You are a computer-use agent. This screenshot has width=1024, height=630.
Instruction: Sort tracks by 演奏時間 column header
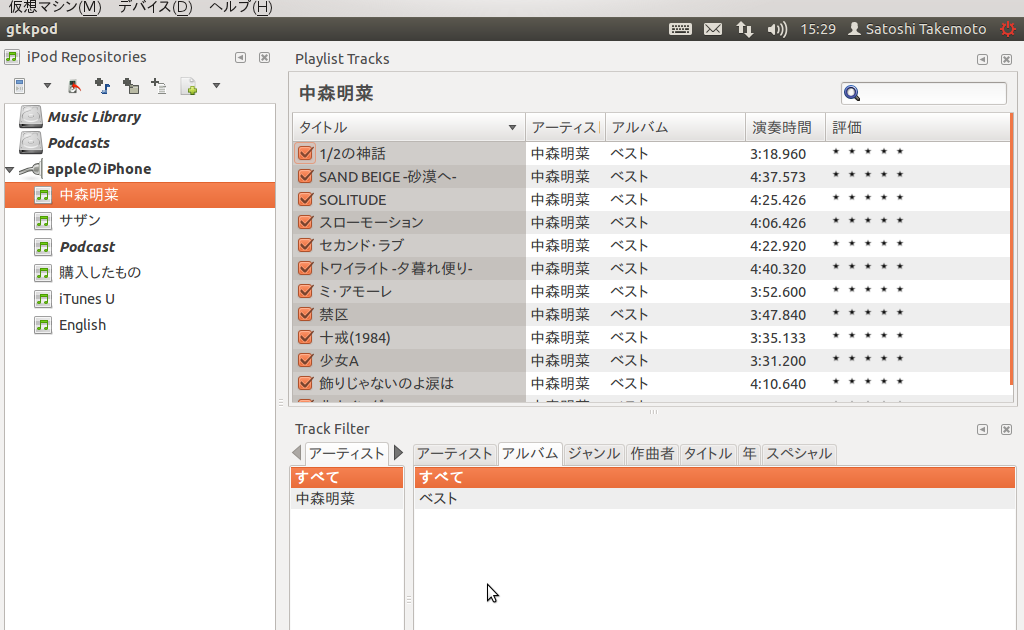tap(785, 127)
